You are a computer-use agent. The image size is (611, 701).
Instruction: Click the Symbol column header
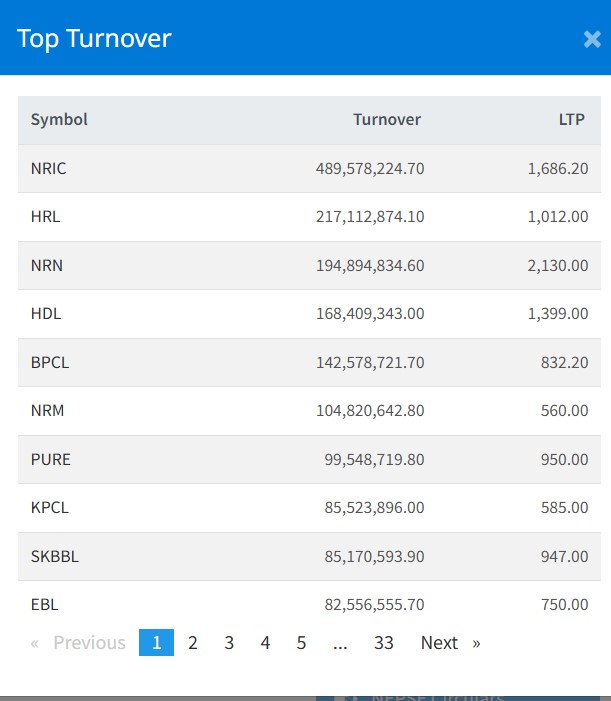59,120
